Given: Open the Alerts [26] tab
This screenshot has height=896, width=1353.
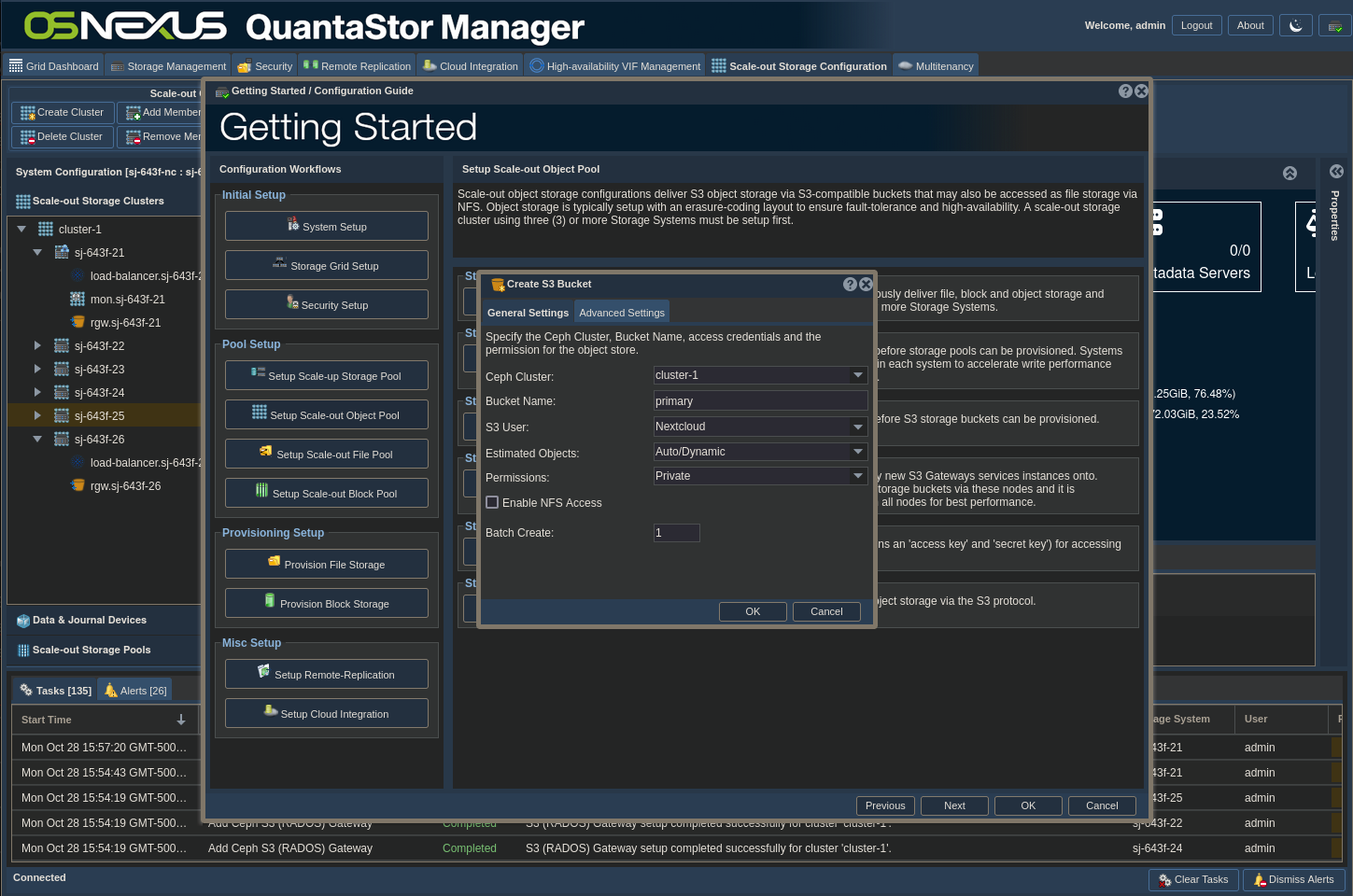Looking at the screenshot, I should coord(135,691).
